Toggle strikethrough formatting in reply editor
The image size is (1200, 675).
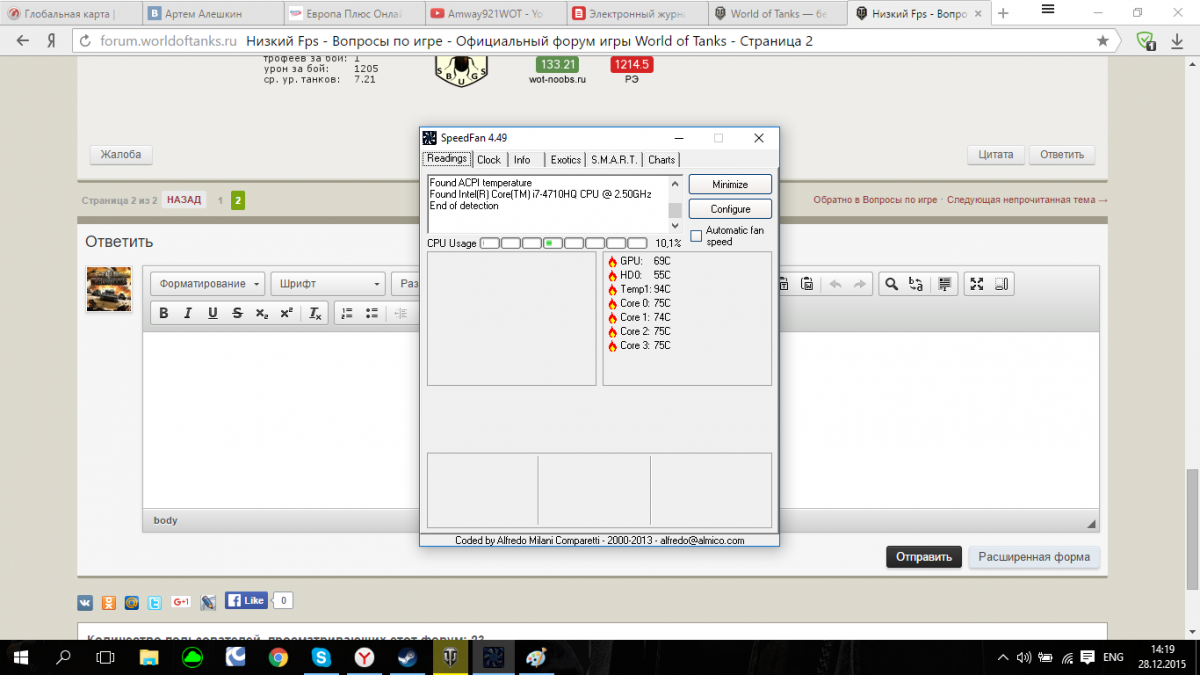[237, 313]
